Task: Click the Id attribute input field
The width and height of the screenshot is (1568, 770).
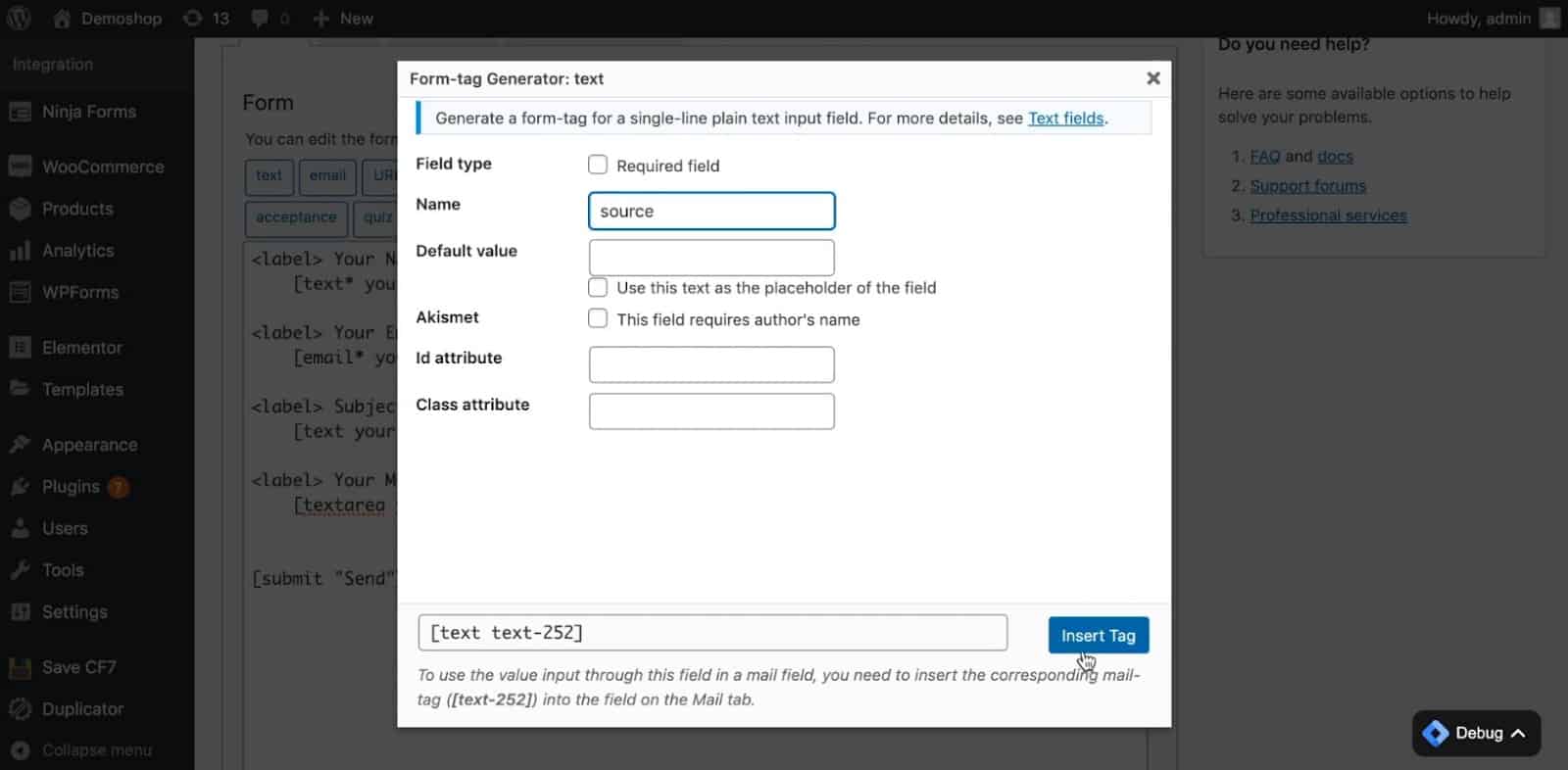Action: pyautogui.click(x=711, y=364)
